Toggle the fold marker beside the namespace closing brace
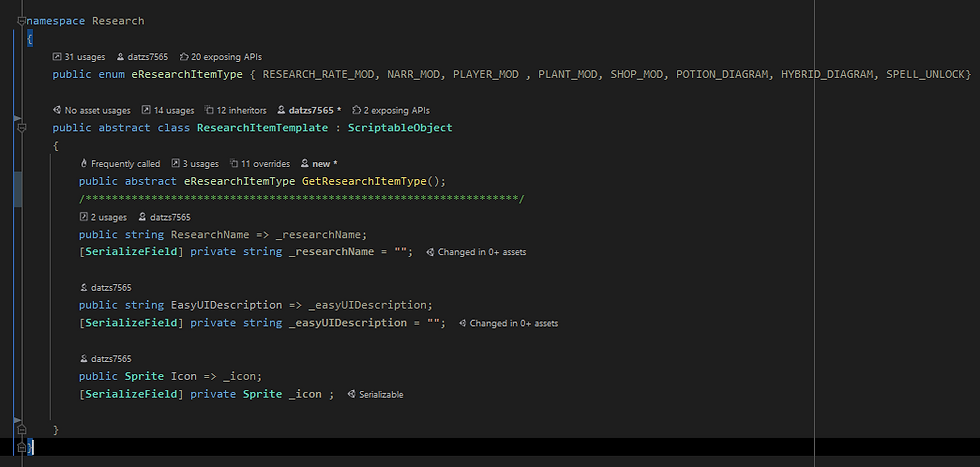 (22, 447)
